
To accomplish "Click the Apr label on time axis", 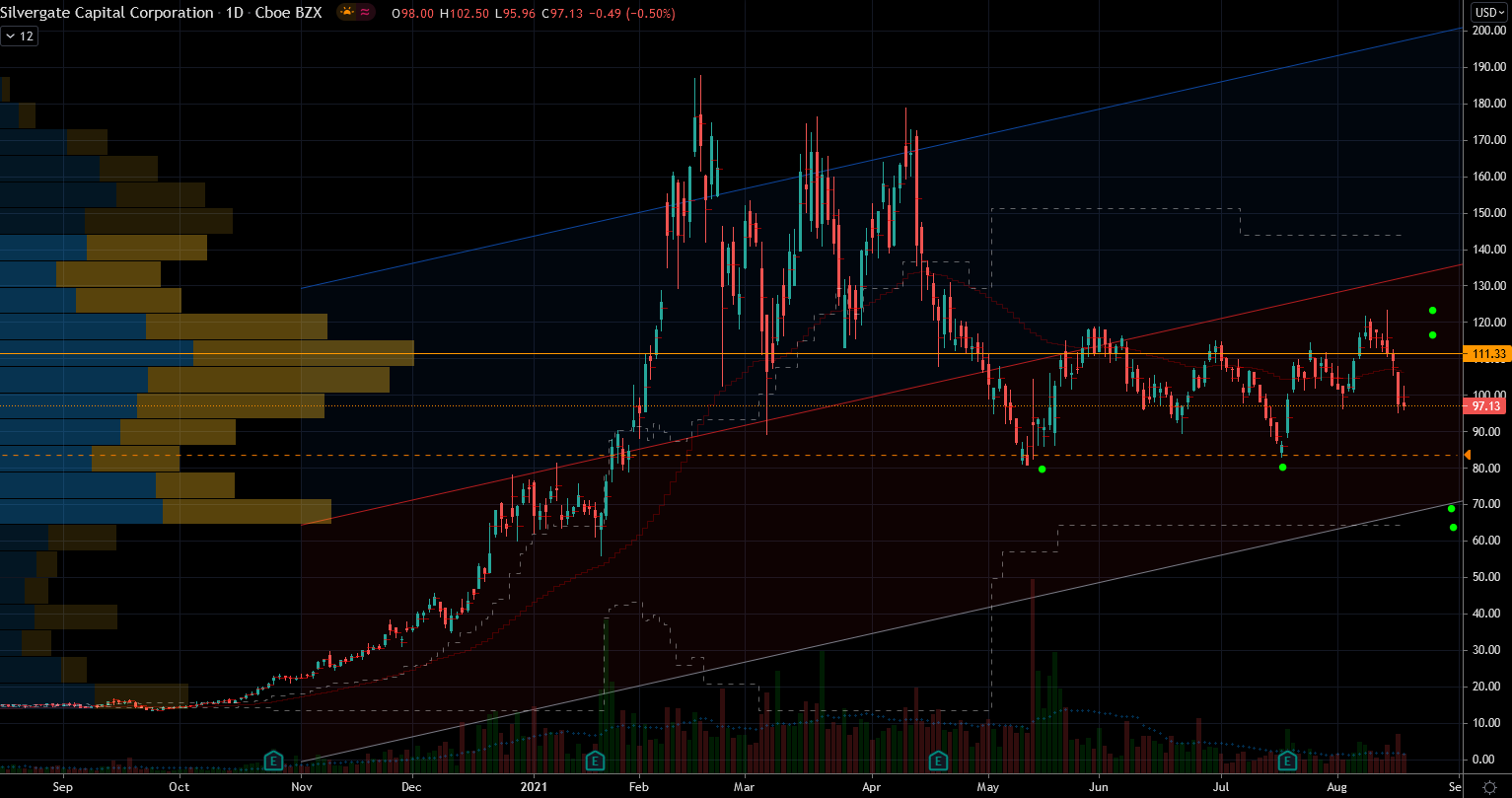I will pos(872,788).
